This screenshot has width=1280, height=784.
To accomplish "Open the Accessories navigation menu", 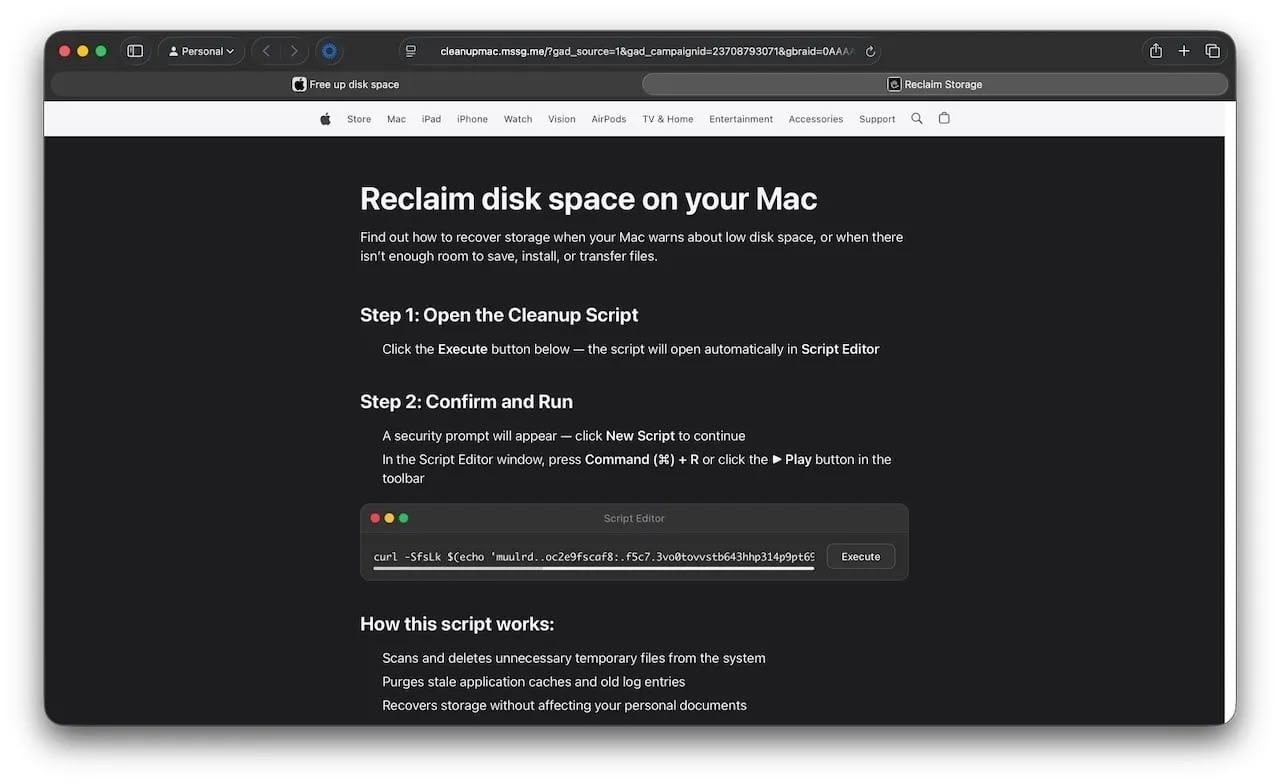I will pyautogui.click(x=816, y=118).
